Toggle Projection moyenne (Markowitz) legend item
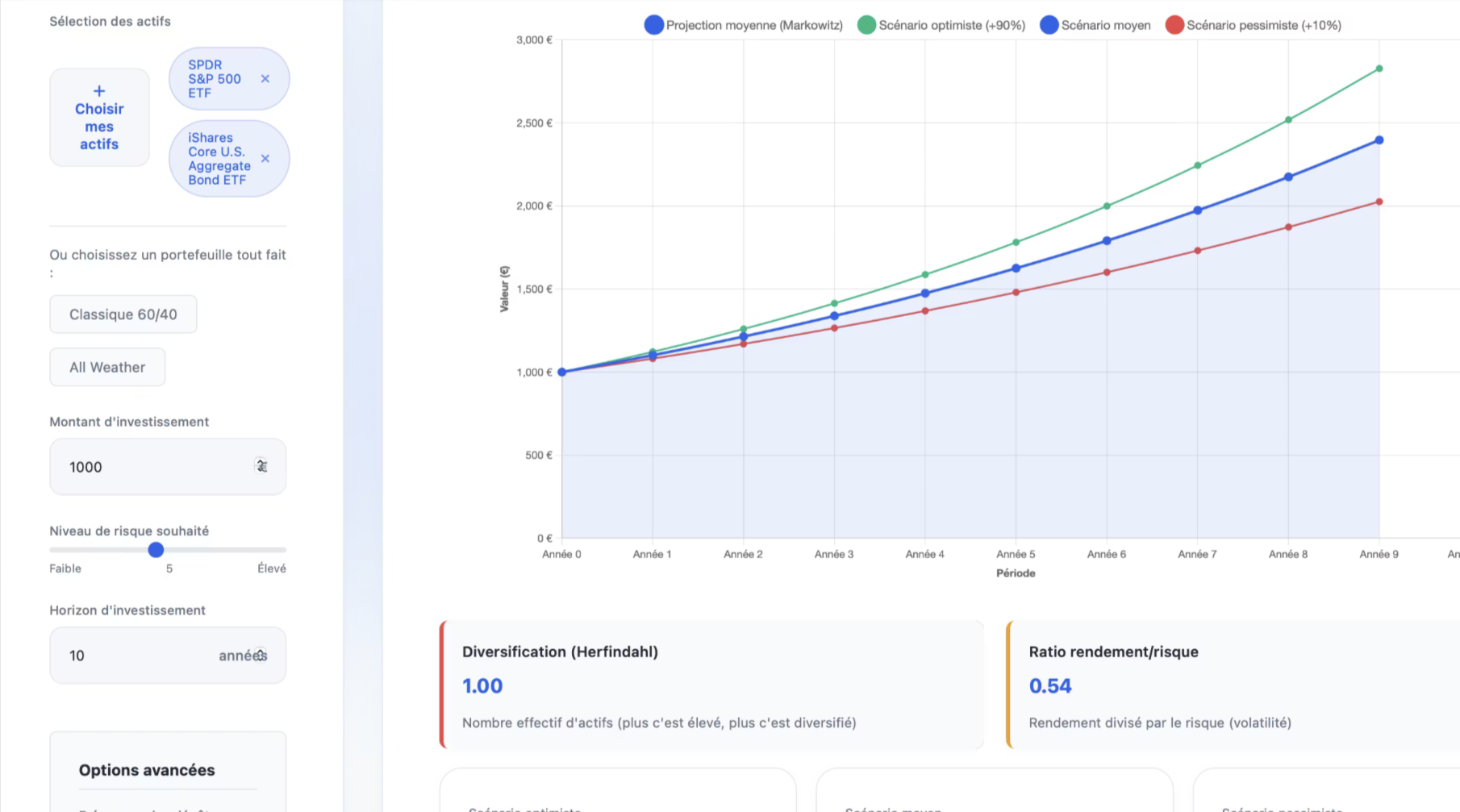Screen dimensions: 1460x812 tap(743, 25)
